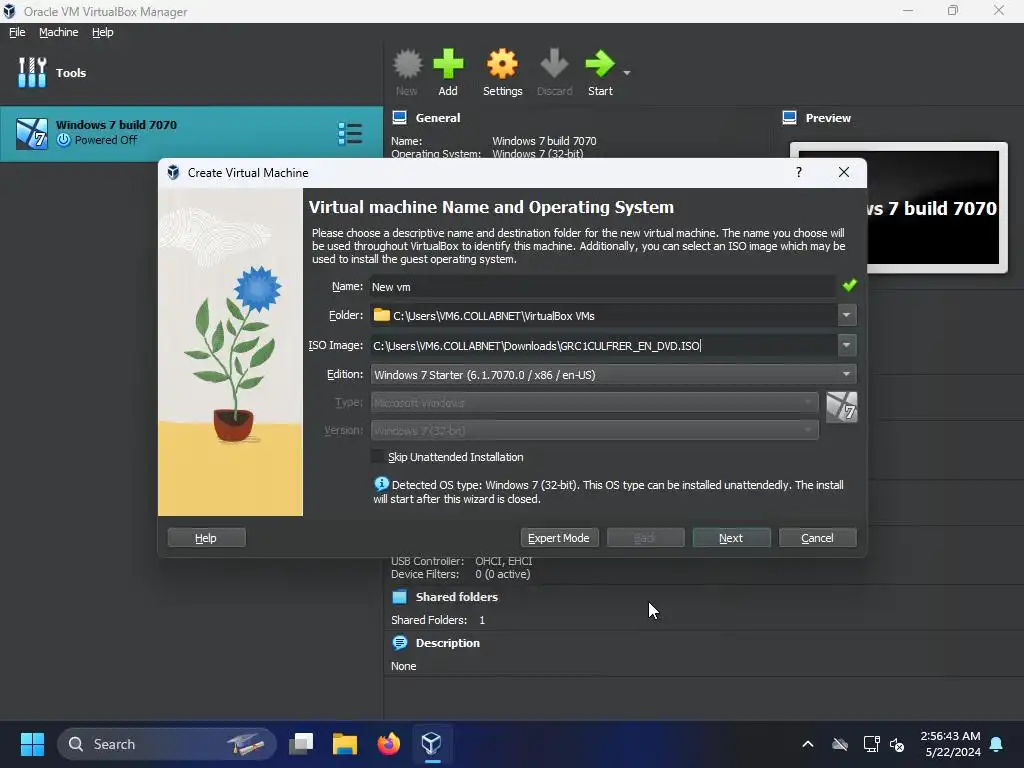Screen dimensions: 1024x768
Task: Click the Detected OS type info icon
Action: click(381, 484)
